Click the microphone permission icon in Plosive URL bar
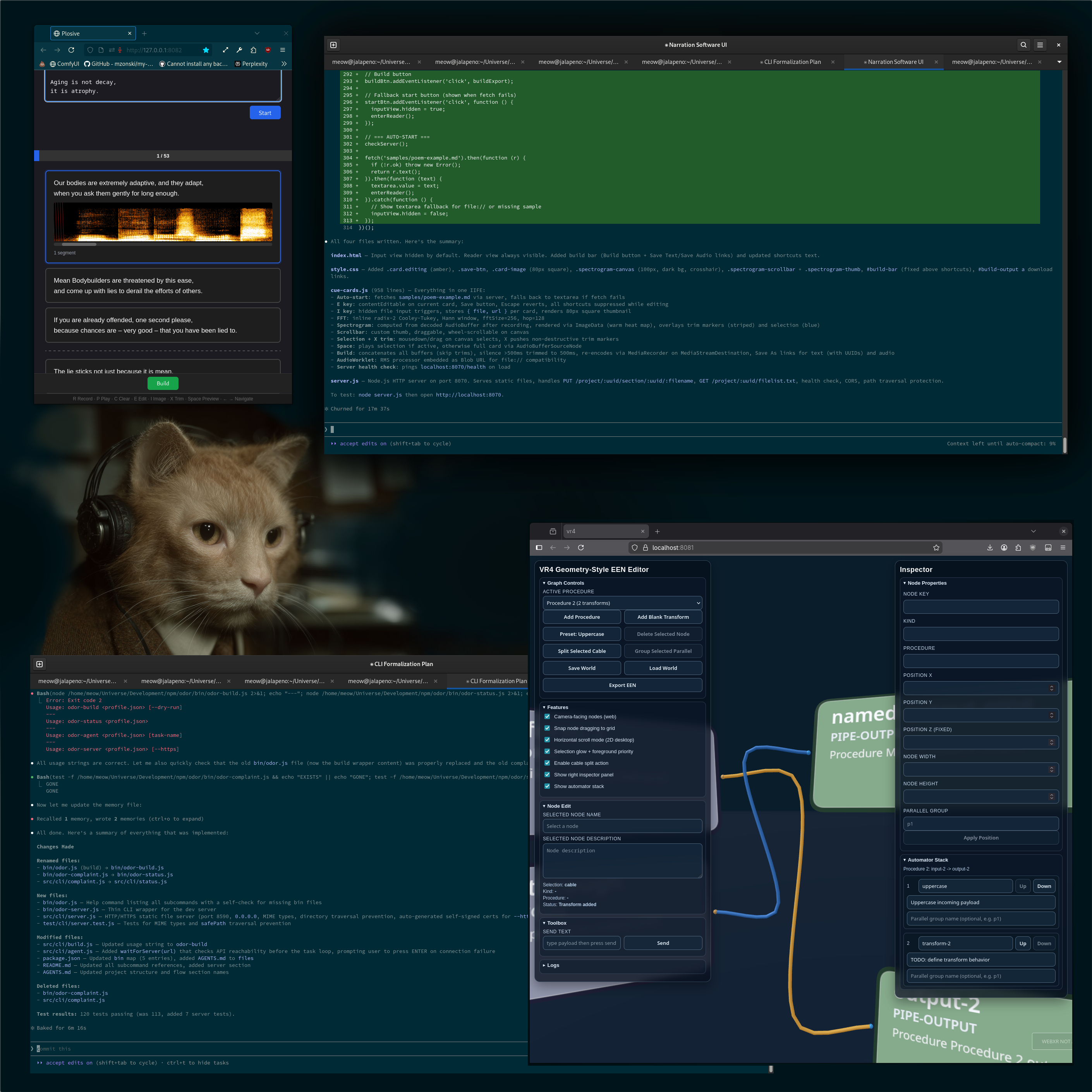1092x1092 pixels. 120,50
